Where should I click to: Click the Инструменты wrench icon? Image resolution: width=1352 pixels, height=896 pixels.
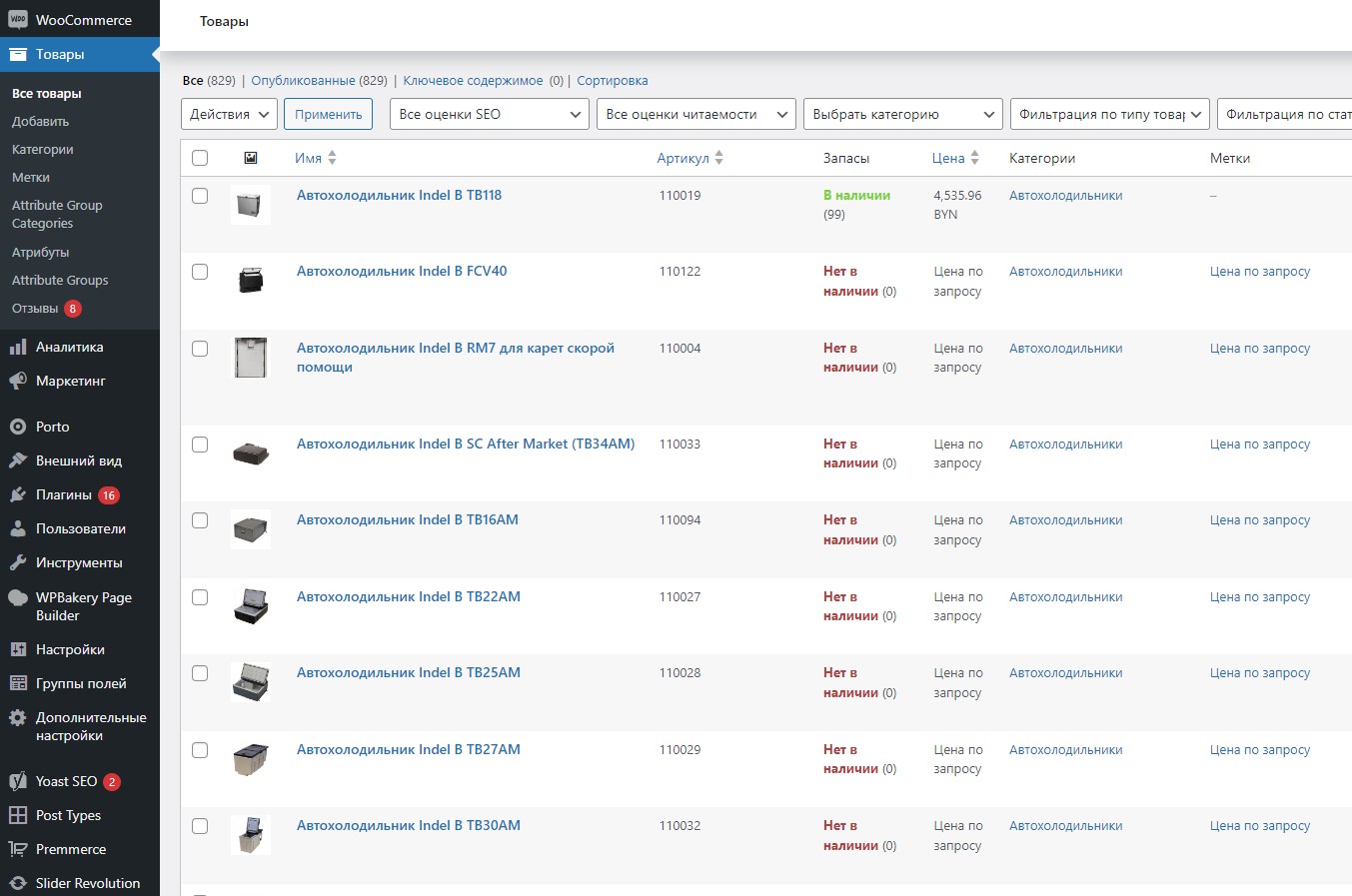pos(18,562)
